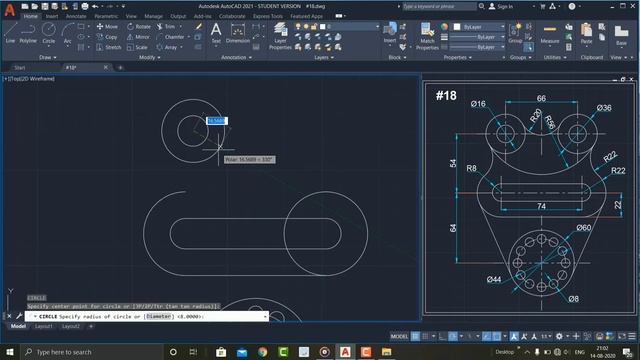Click the Array command
The height and width of the screenshot is (360, 640).
[167, 47]
